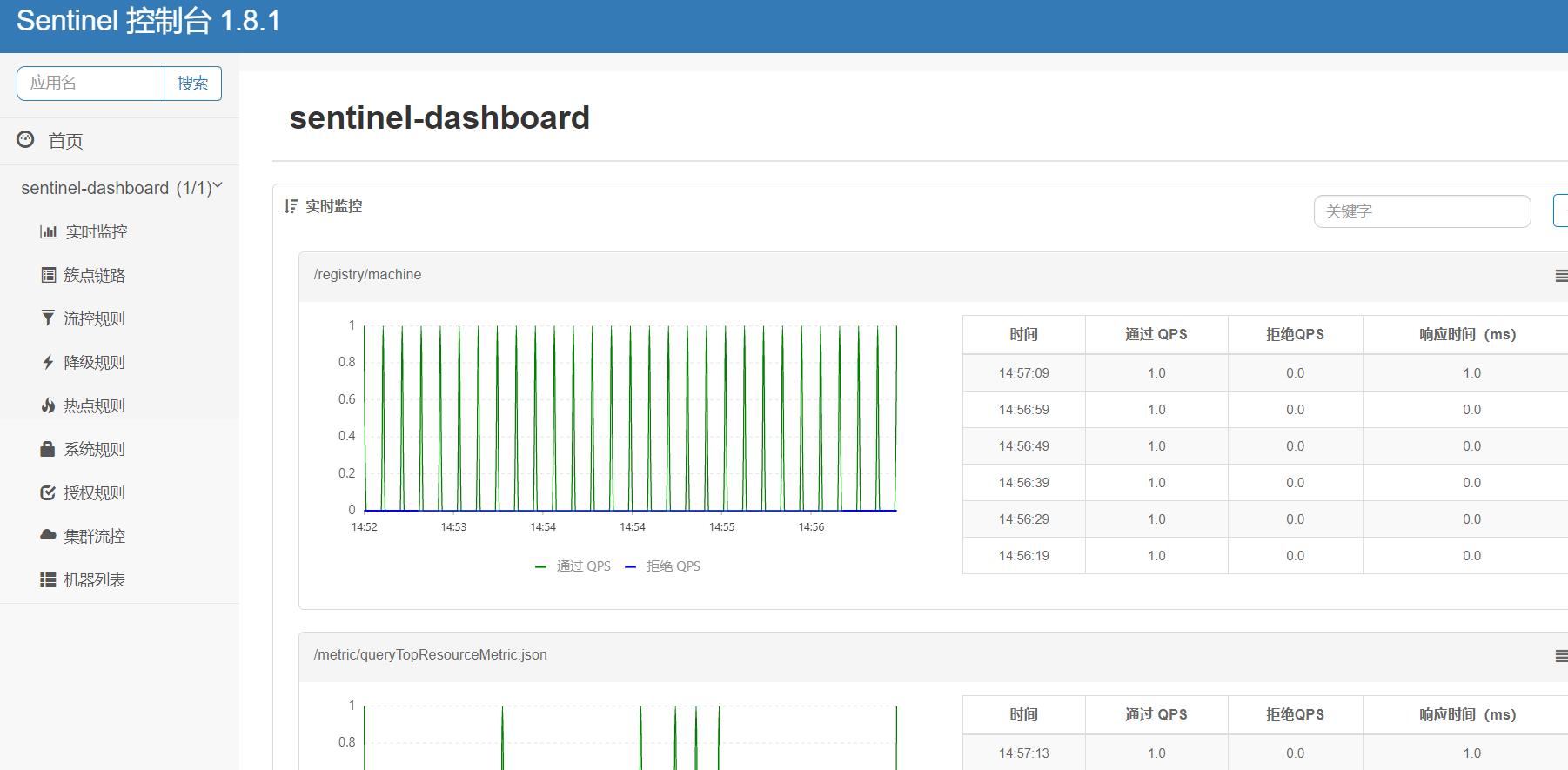Click 通过 QPS column header in /registry/machine table

pos(1156,334)
